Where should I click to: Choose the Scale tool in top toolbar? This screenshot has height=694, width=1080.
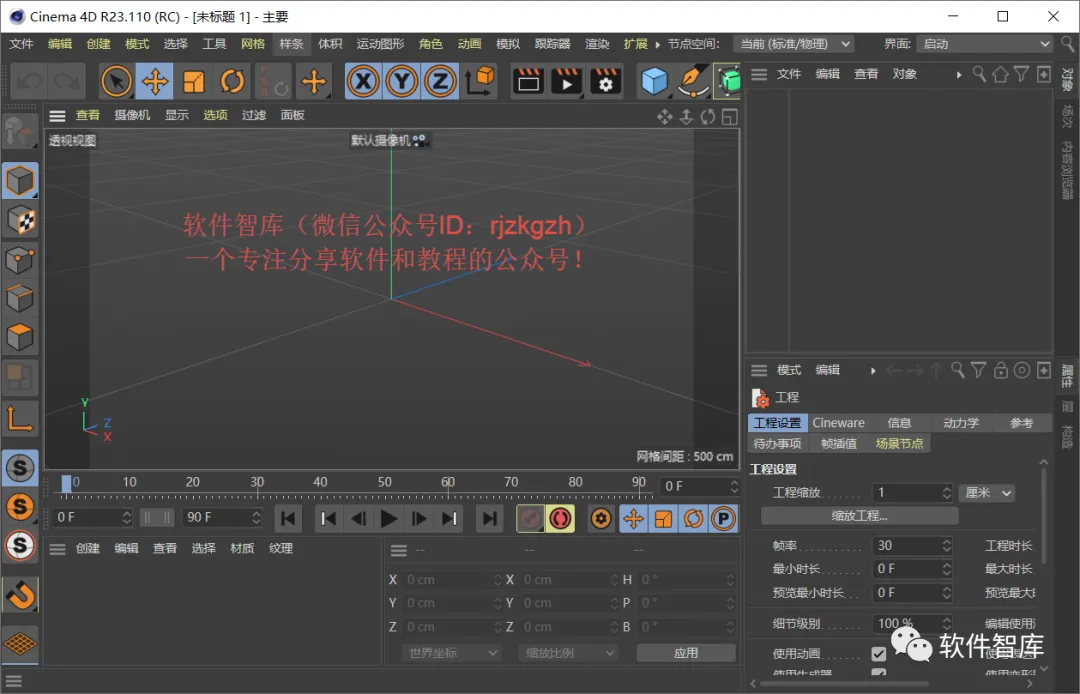194,82
